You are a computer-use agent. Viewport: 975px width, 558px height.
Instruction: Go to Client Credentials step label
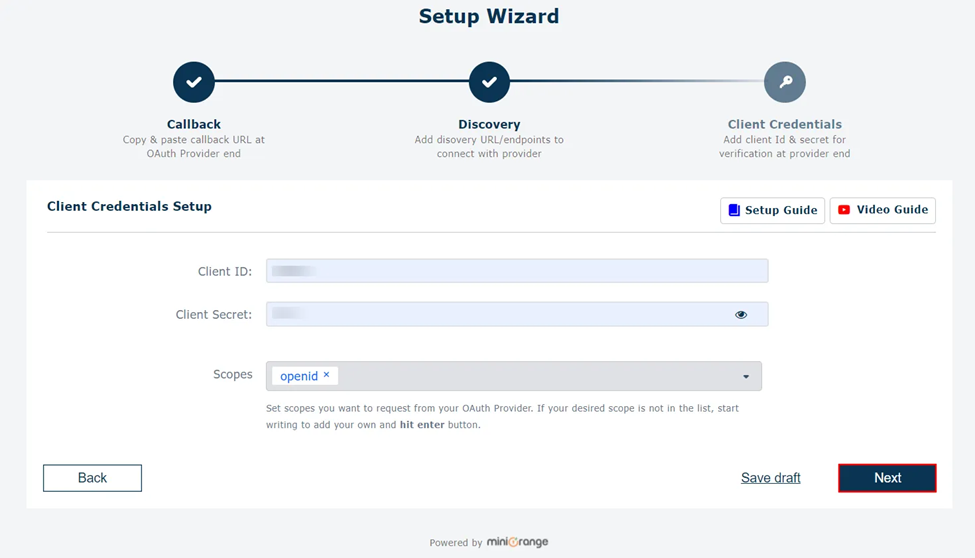785,124
